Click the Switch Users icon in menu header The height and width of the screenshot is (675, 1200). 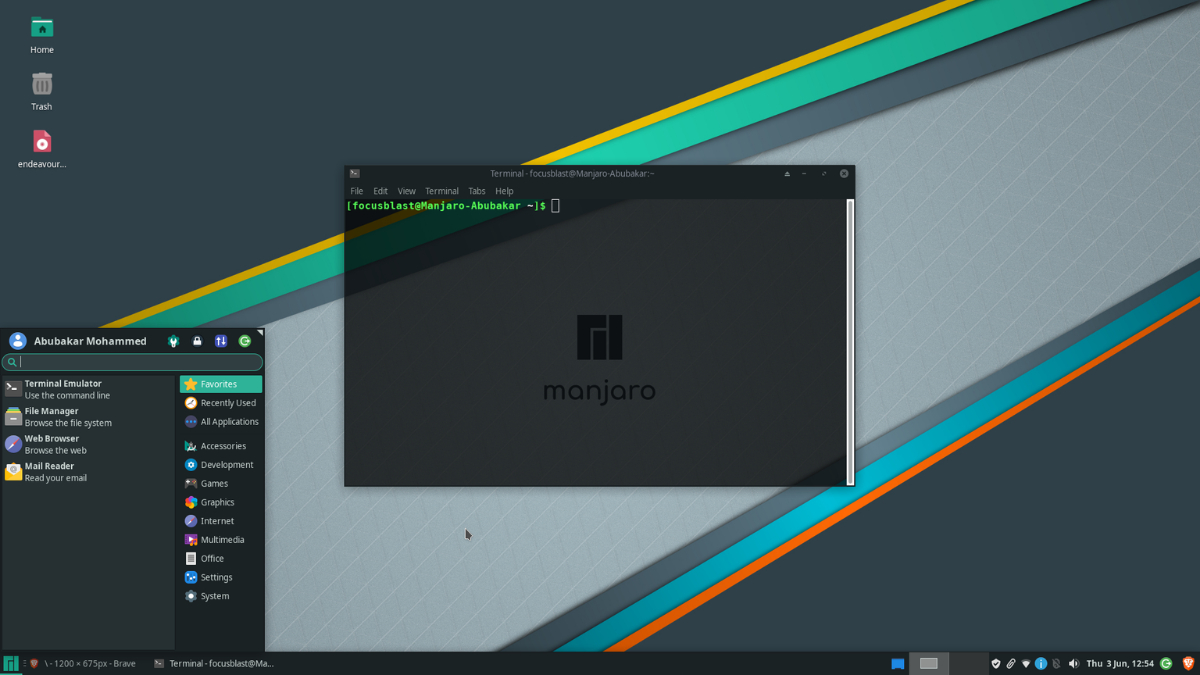(221, 341)
